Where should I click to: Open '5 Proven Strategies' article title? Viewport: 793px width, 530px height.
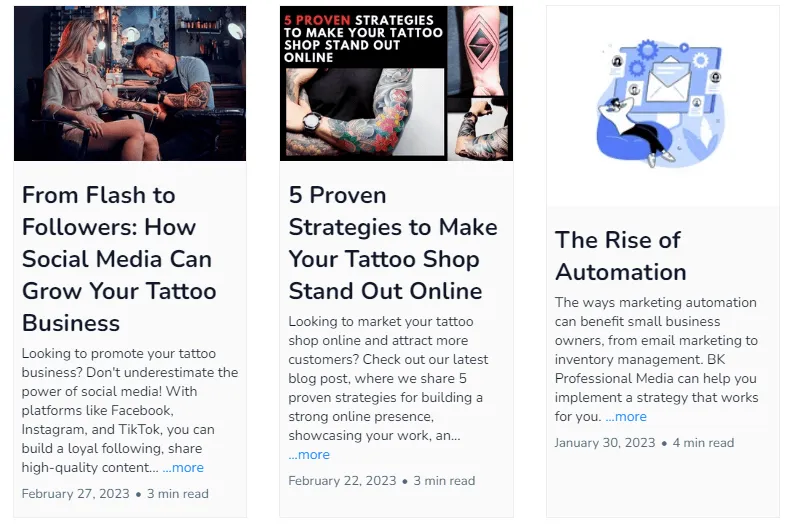click(393, 243)
